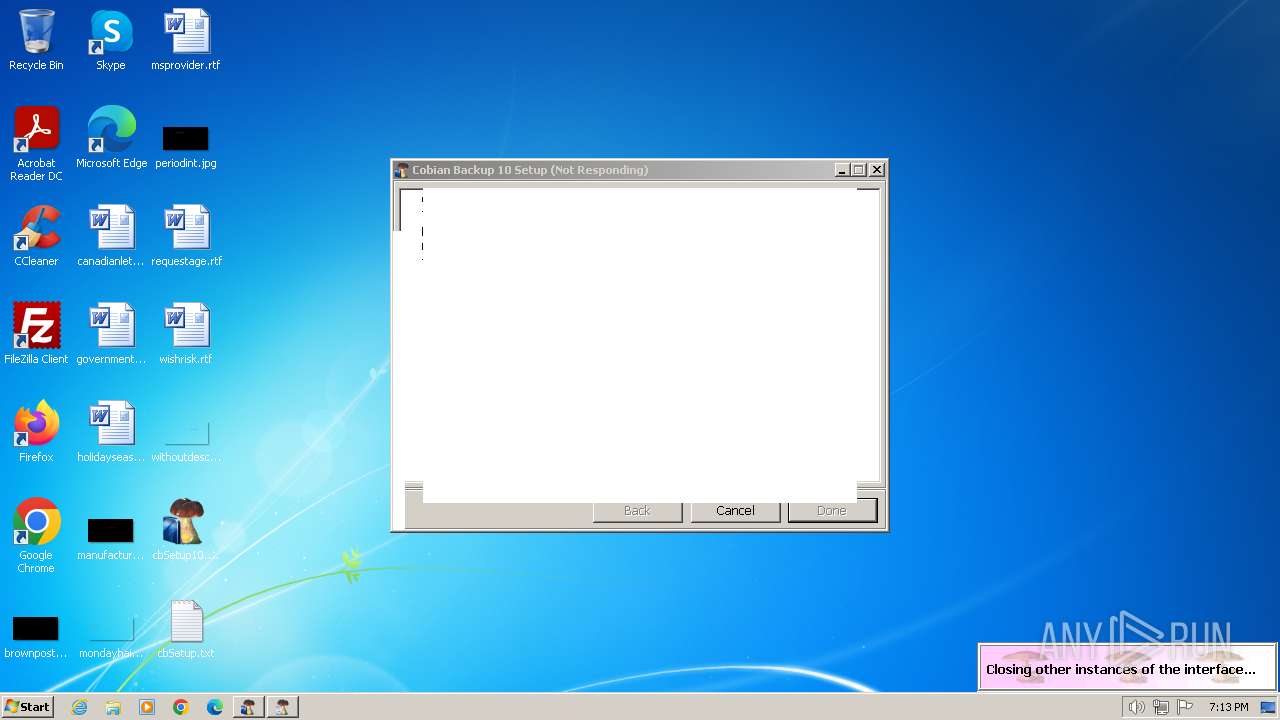
Task: Launch Google Chrome desktop shortcut
Action: (x=36, y=536)
